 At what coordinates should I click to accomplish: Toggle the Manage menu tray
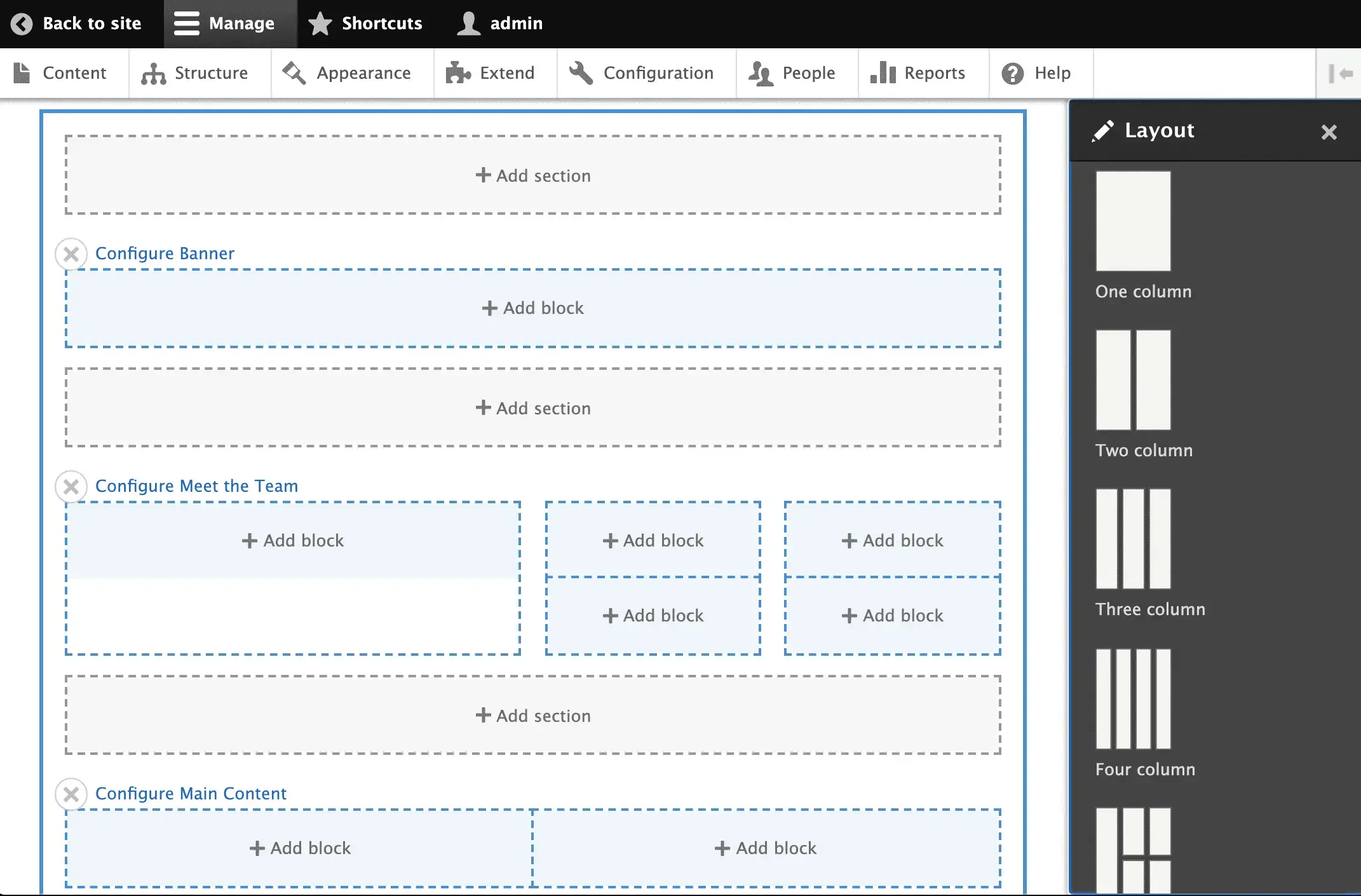[225, 24]
